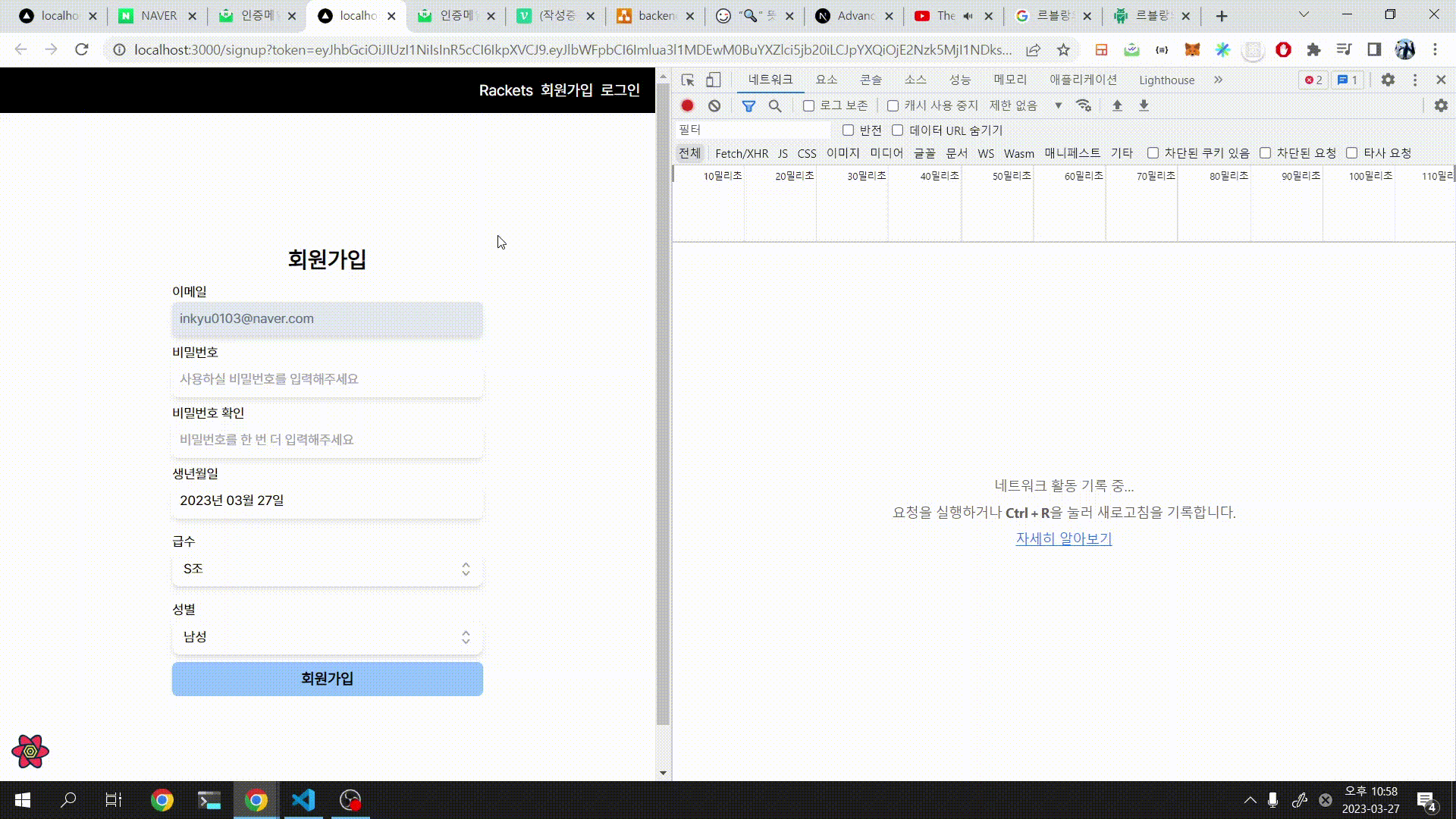1456x819 pixels.
Task: Tick the 차단된 쿠키 있음 checkbox
Action: [1153, 152]
